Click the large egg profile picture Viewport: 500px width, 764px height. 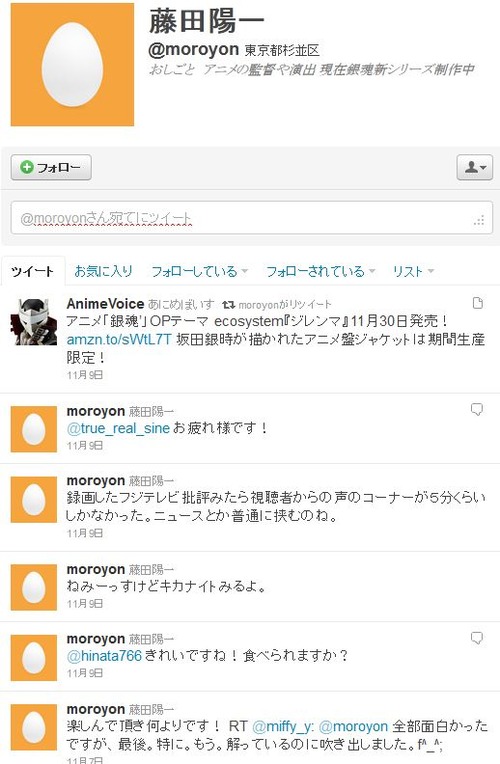(72, 65)
